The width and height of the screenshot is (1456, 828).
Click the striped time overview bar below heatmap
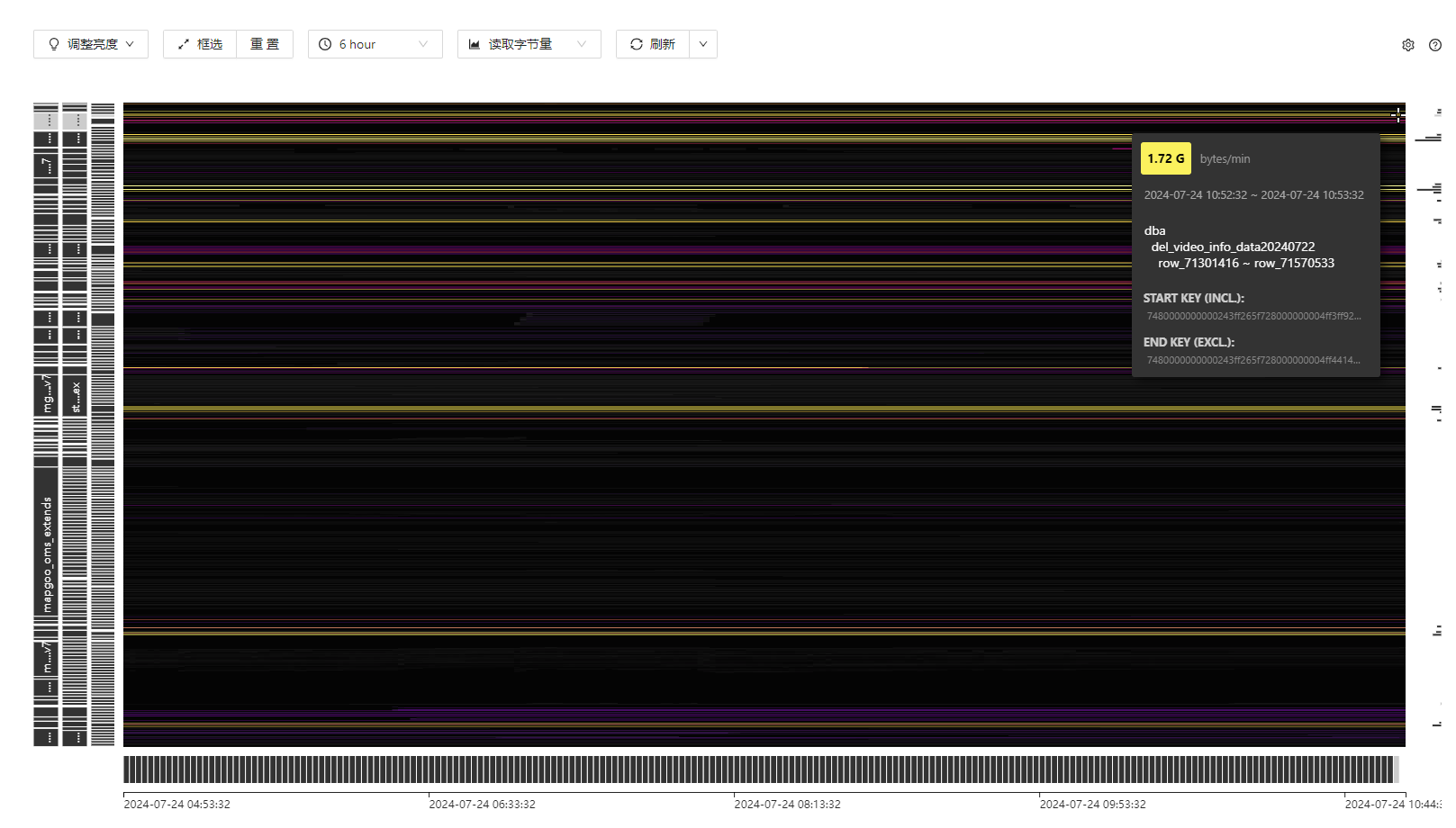(x=761, y=769)
